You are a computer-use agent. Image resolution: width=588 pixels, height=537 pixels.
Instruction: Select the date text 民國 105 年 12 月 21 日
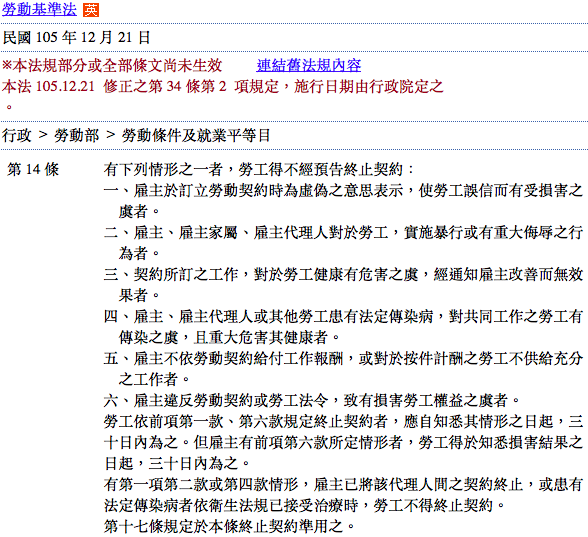click(x=76, y=38)
